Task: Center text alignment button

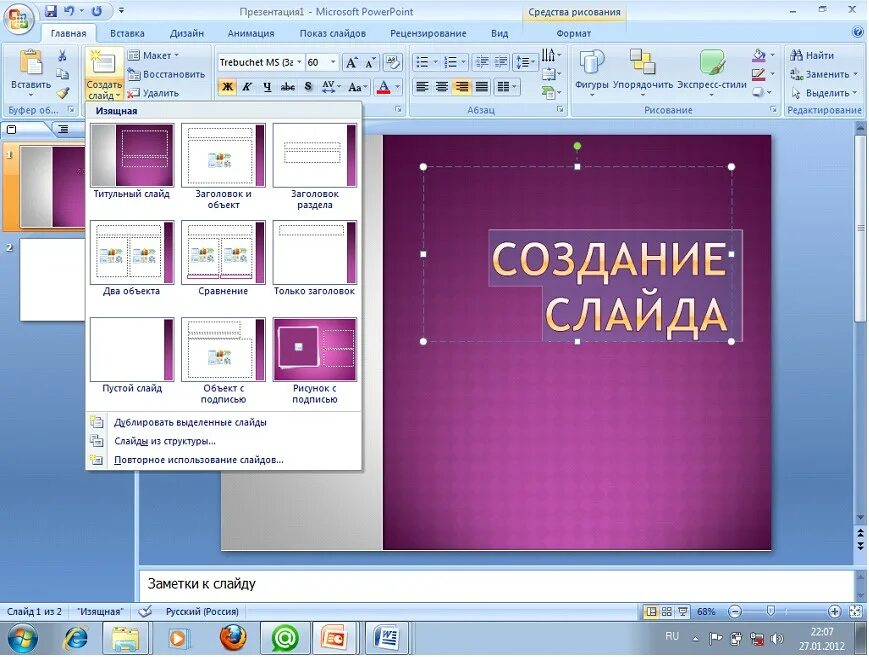Action: (x=442, y=86)
